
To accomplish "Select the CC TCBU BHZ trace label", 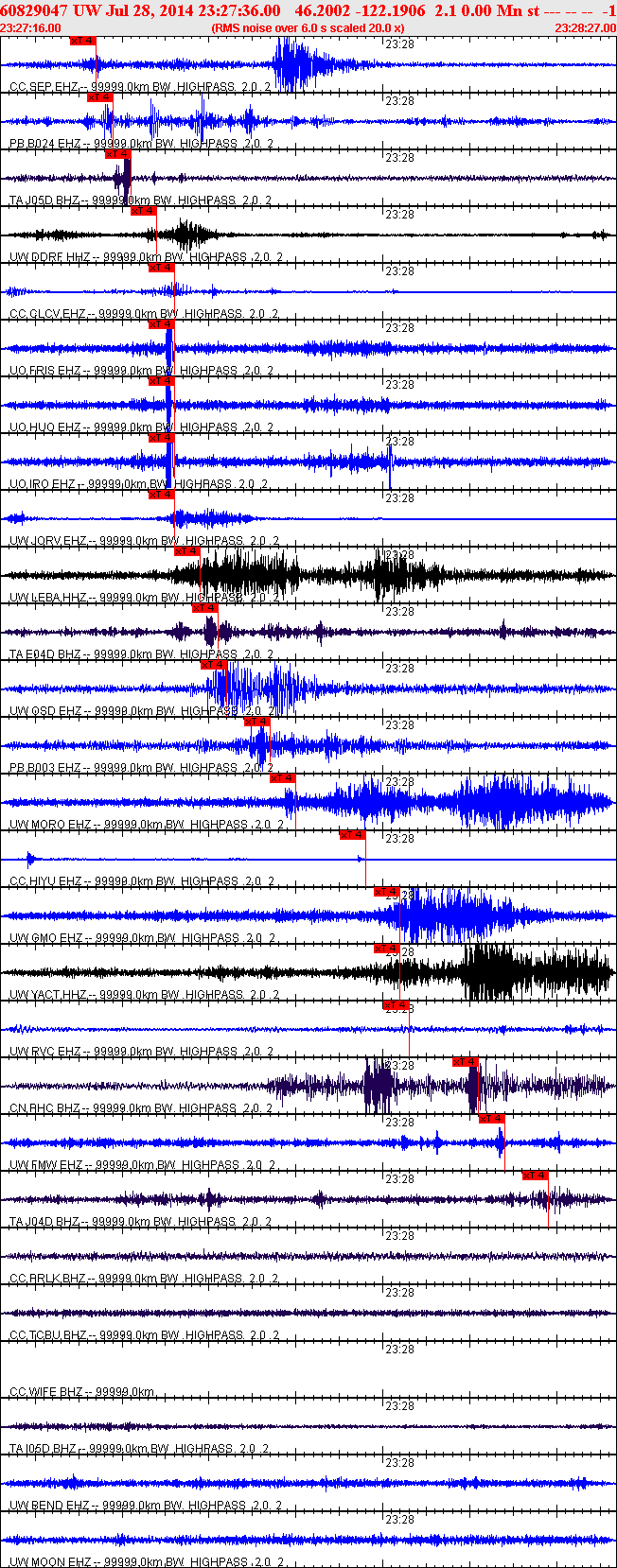I will point(144,1335).
